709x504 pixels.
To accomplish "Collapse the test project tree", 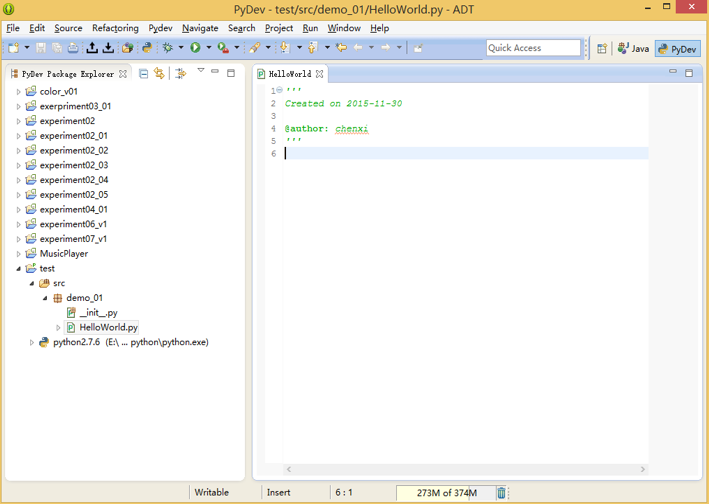I will pyautogui.click(x=18, y=269).
